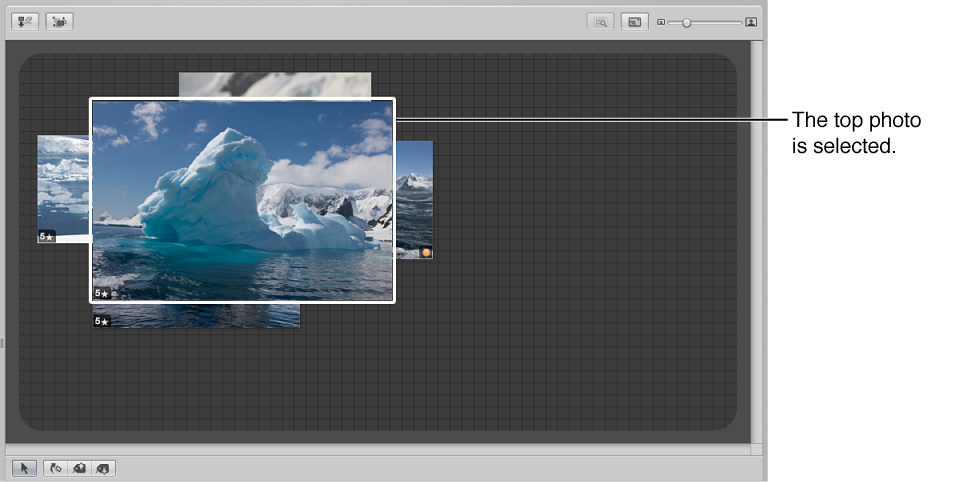
Task: Click the large-portrait icon right of the zoom slider
Action: (x=751, y=22)
